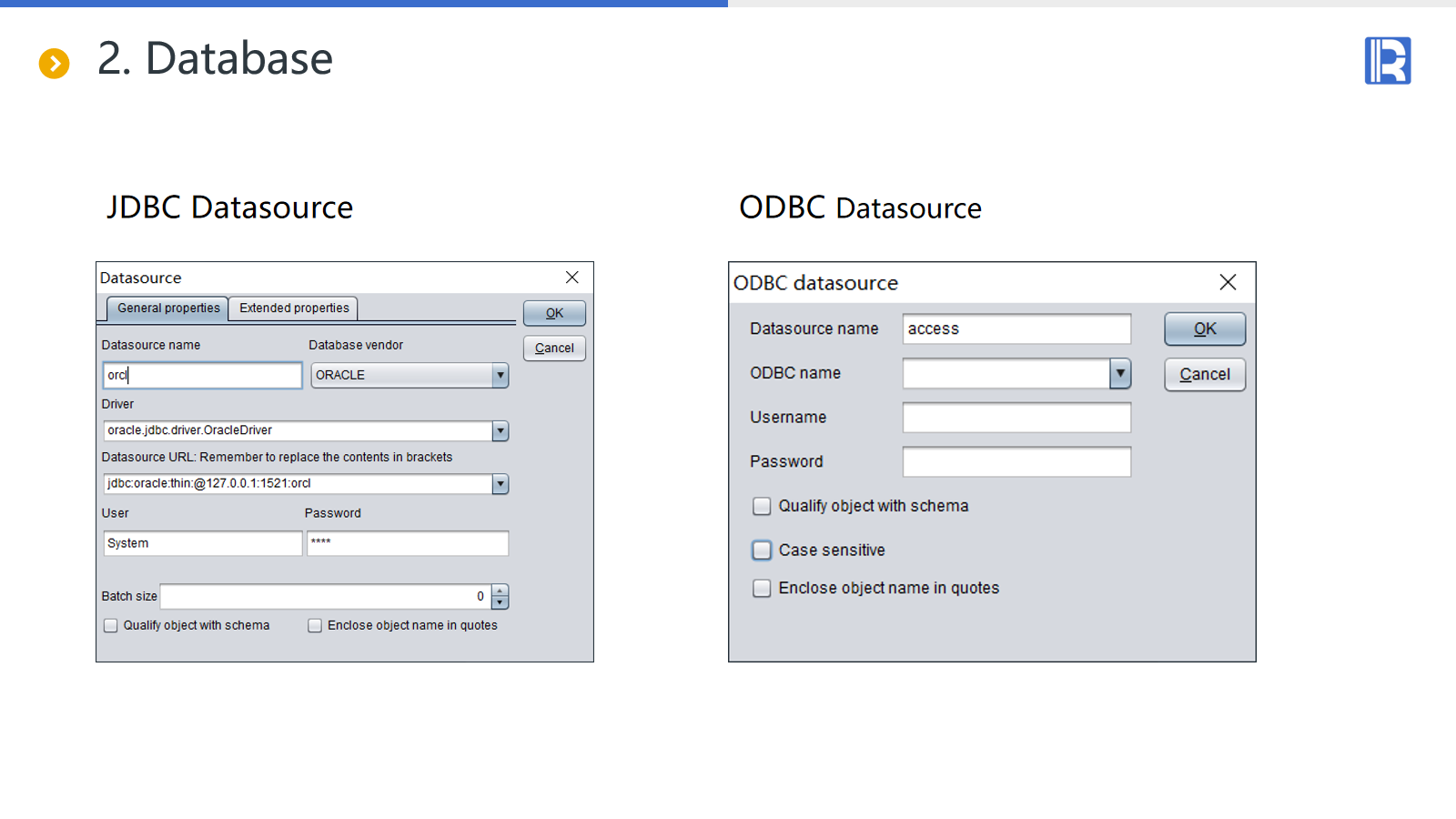The image size is (1456, 819).
Task: Expand the Driver dropdown list
Action: [500, 430]
